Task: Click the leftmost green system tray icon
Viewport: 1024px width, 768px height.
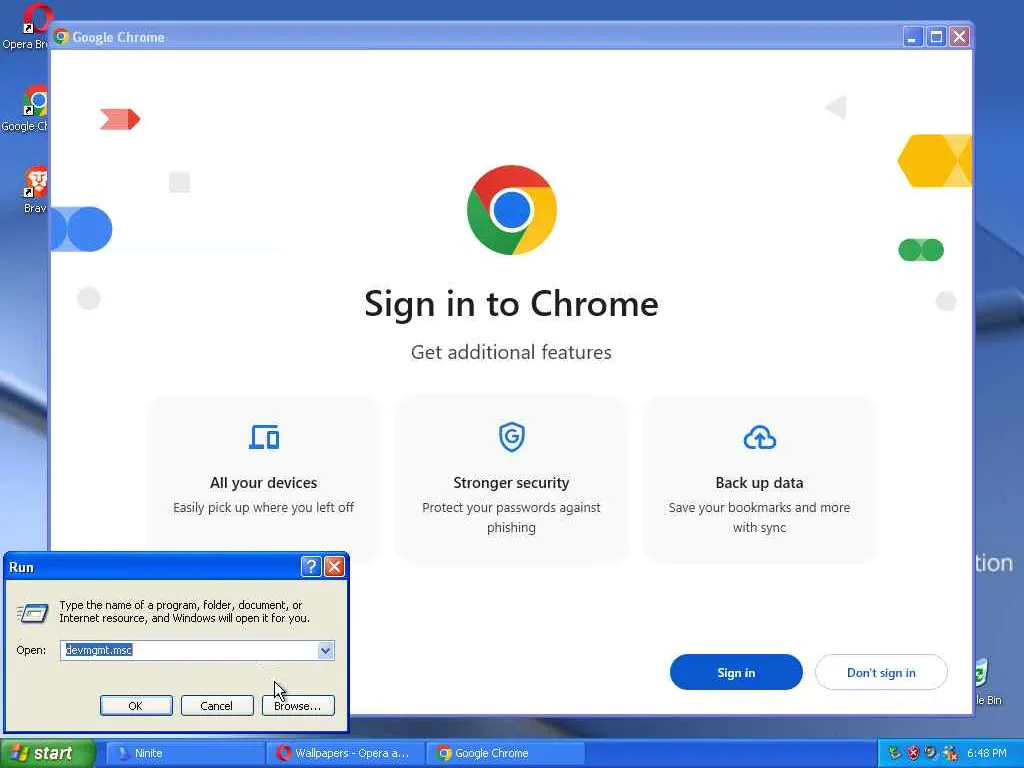Action: coord(895,753)
